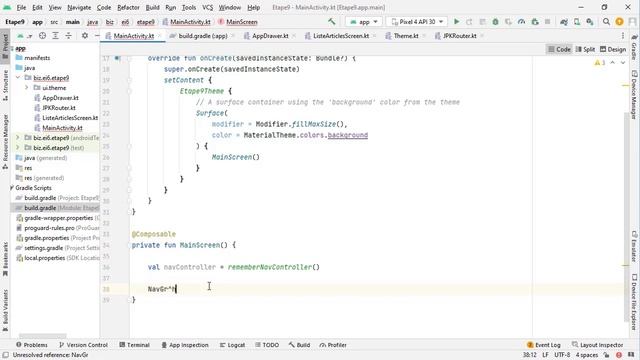Screen dimensions: 640x360
Task: Open the Pixel 4 API 30 device dropdown
Action: [x=417, y=22]
